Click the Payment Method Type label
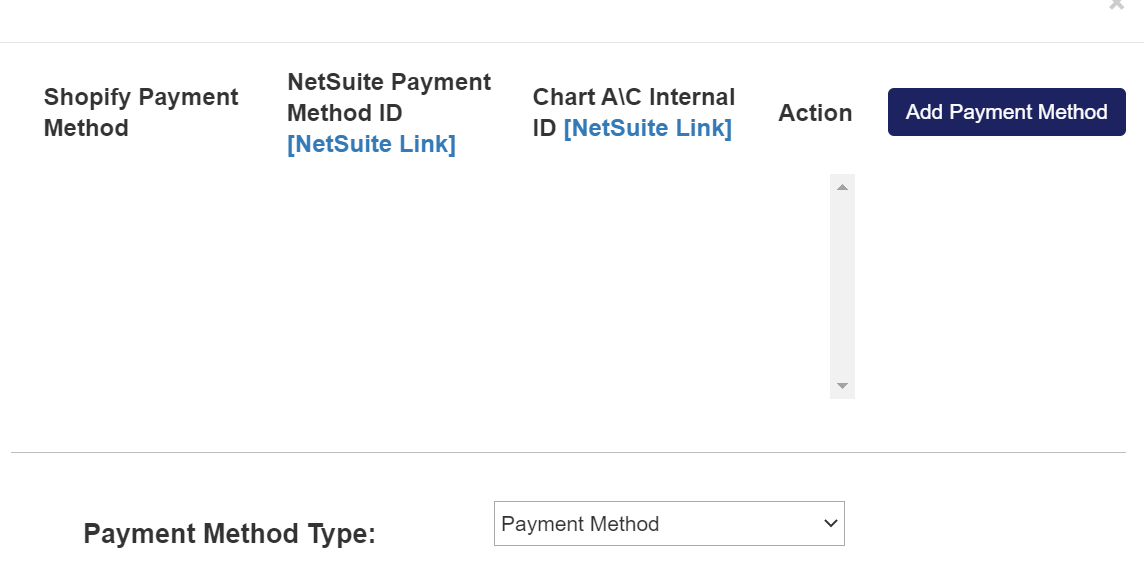Screen dimensions: 1144x586 coord(229,534)
